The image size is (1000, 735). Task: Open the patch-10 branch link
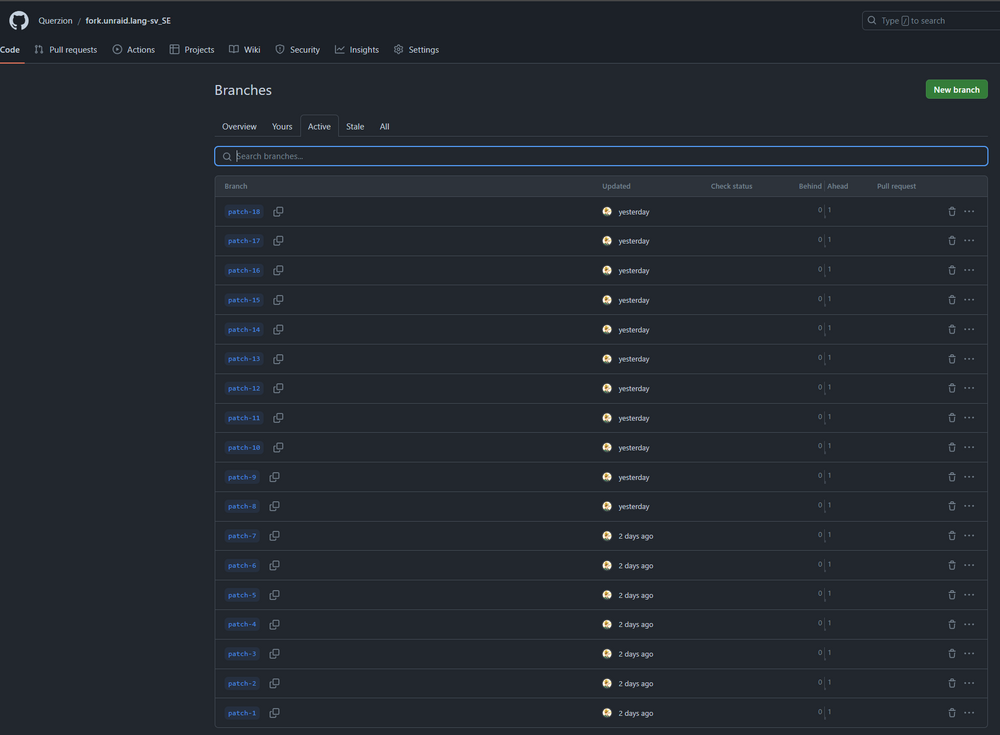pos(244,448)
